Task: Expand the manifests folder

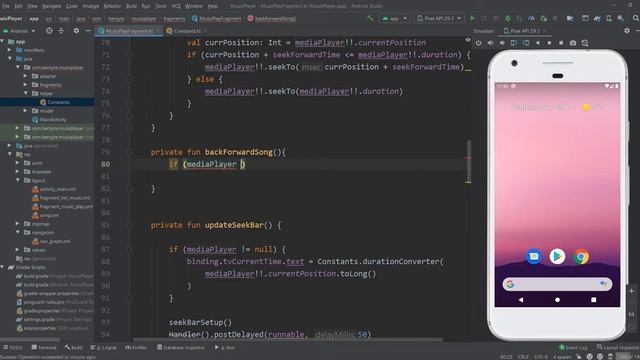Action: [x=10, y=50]
